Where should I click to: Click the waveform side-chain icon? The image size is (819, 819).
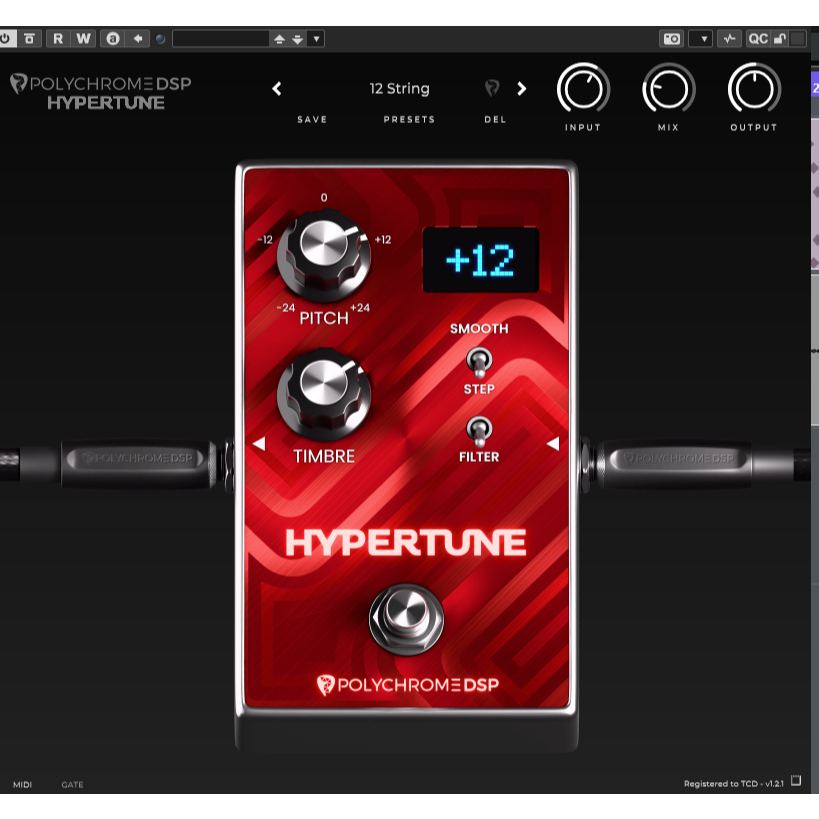[729, 39]
